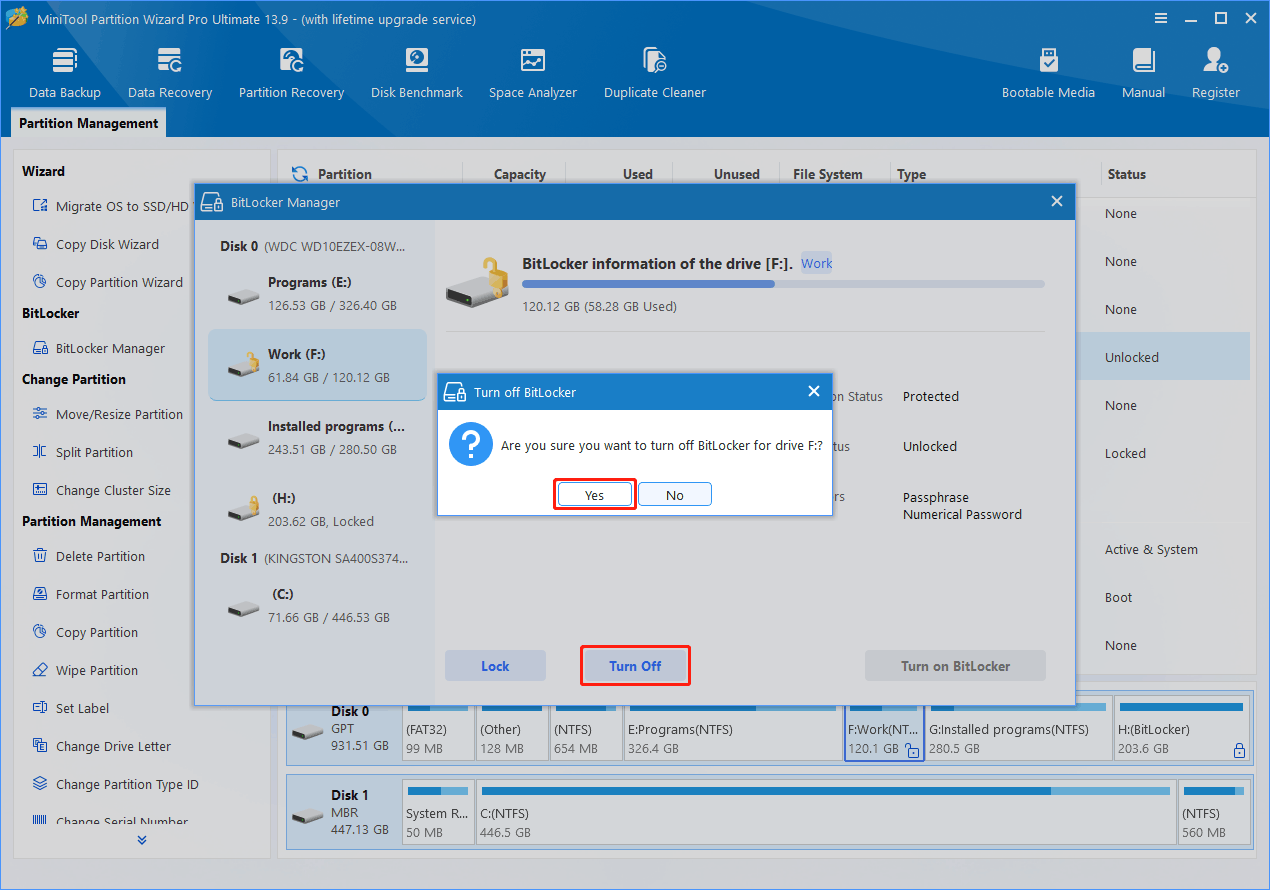Select (C:) drive under Disk 1
Image resolution: width=1270 pixels, height=890 pixels.
point(317,606)
